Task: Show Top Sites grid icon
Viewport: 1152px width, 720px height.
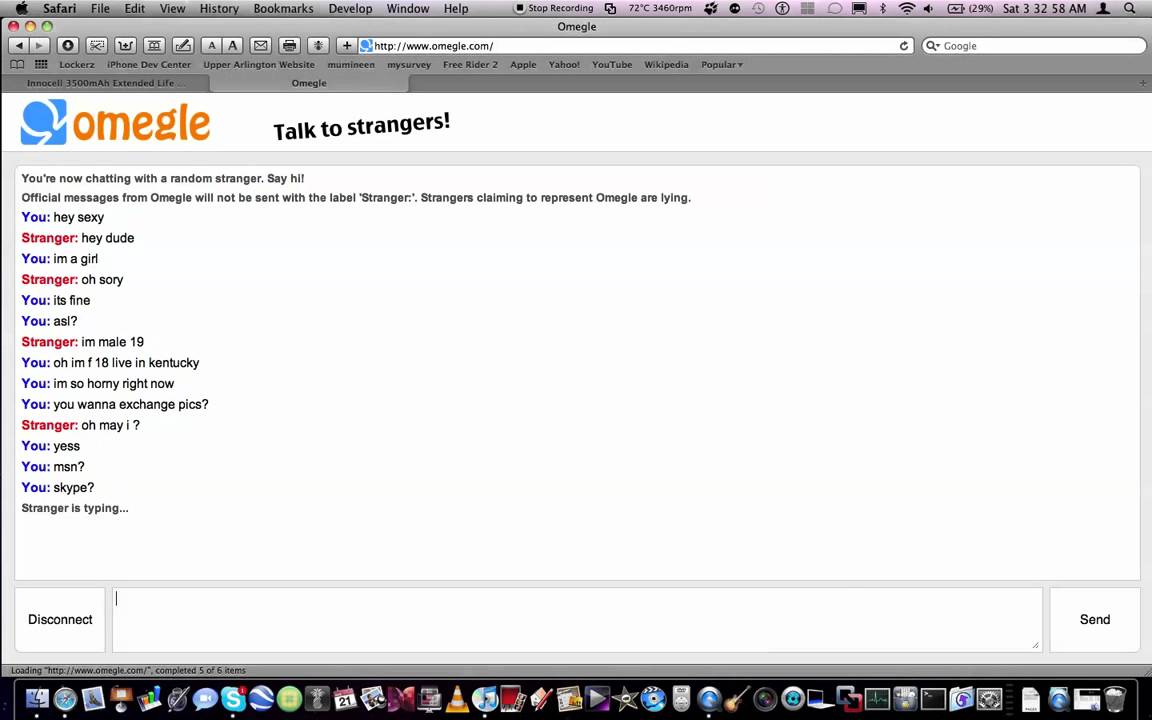Action: click(x=41, y=65)
